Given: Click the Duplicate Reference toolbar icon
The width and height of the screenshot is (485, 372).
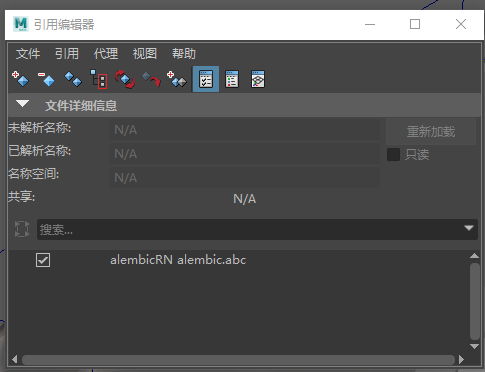Looking at the screenshot, I should 73,79.
